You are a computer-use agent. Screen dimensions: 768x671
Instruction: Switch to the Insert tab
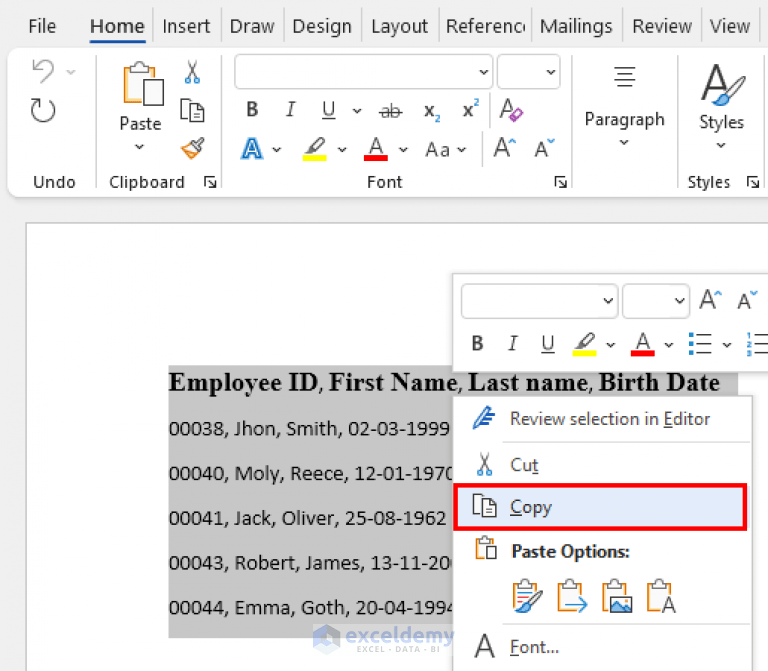point(186,26)
